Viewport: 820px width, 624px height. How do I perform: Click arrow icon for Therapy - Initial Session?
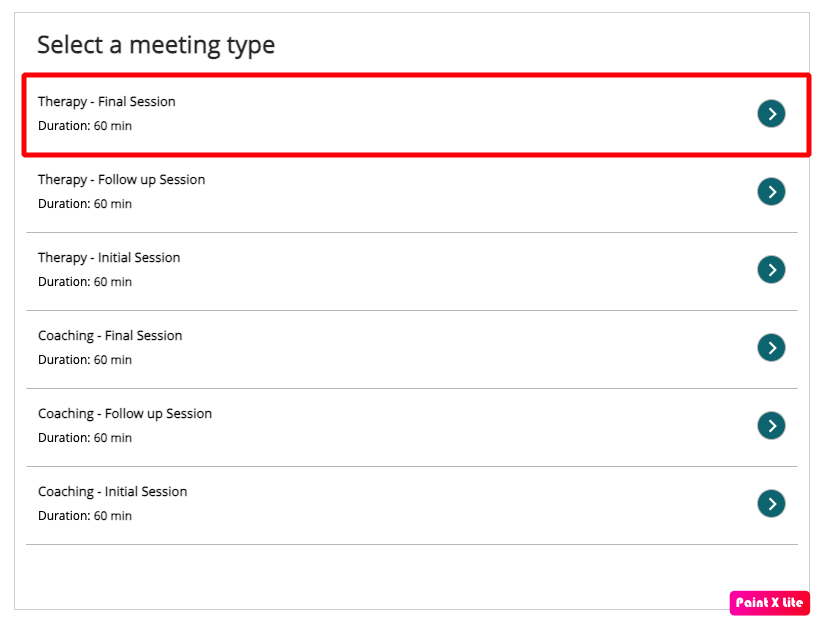[x=771, y=269]
